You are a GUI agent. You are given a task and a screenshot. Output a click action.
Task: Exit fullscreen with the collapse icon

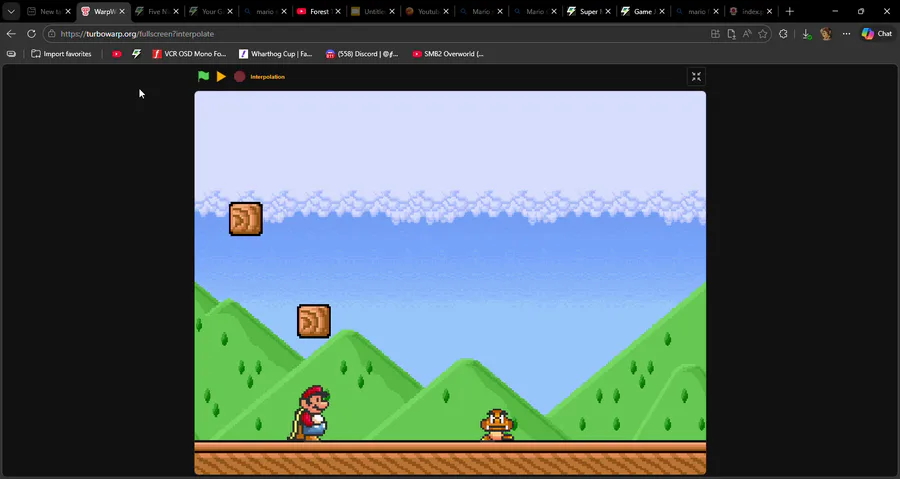point(696,77)
